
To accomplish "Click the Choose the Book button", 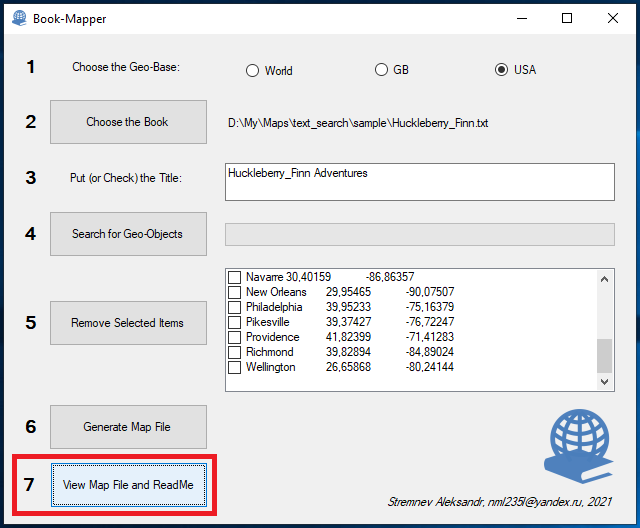I will pos(128,122).
